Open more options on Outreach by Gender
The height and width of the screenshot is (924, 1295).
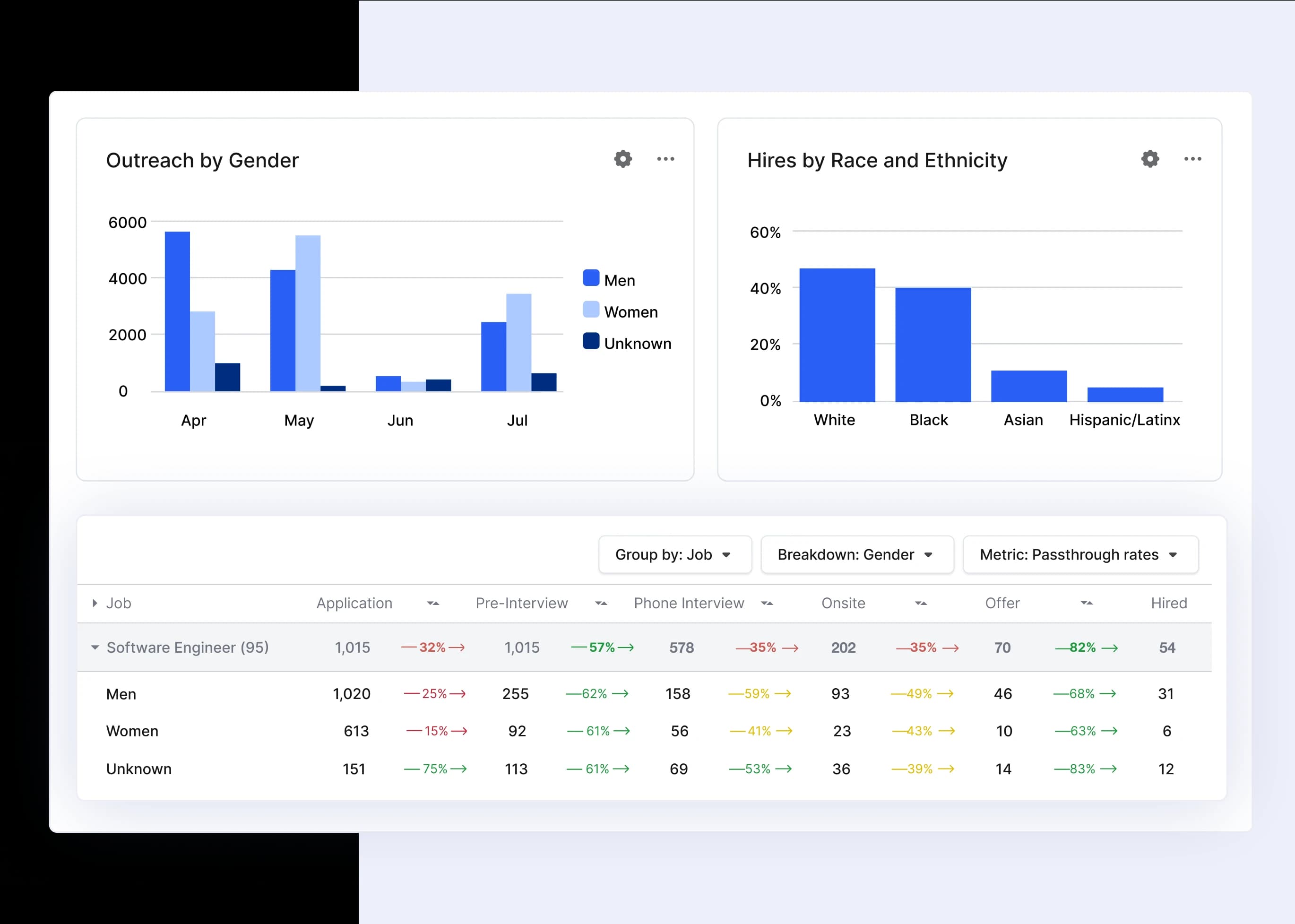click(665, 159)
